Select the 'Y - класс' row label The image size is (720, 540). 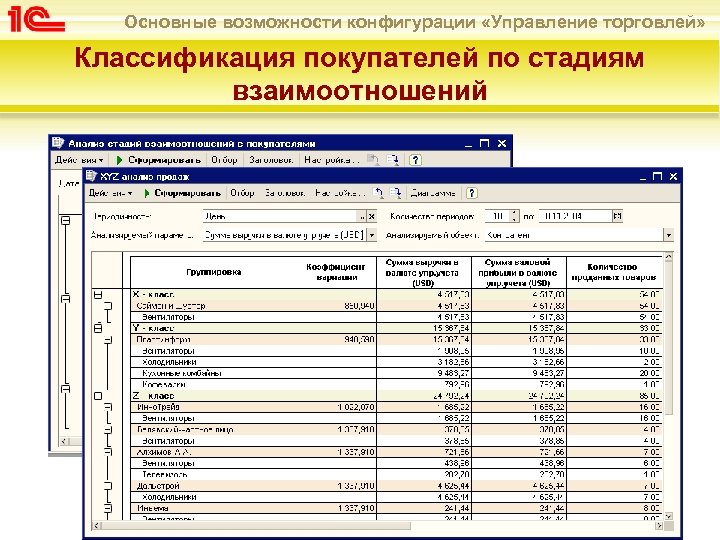153,328
